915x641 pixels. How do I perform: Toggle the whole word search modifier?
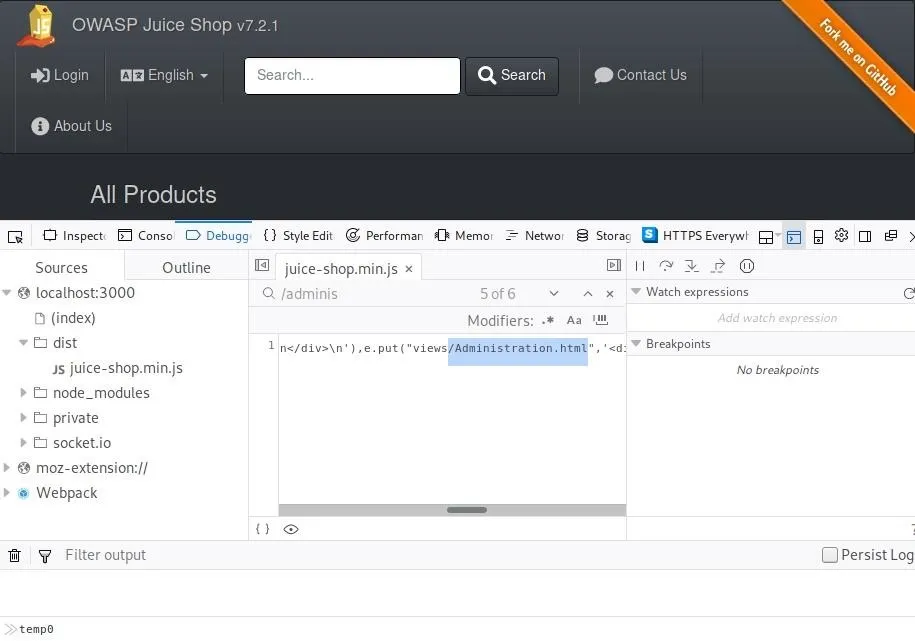click(x=600, y=320)
